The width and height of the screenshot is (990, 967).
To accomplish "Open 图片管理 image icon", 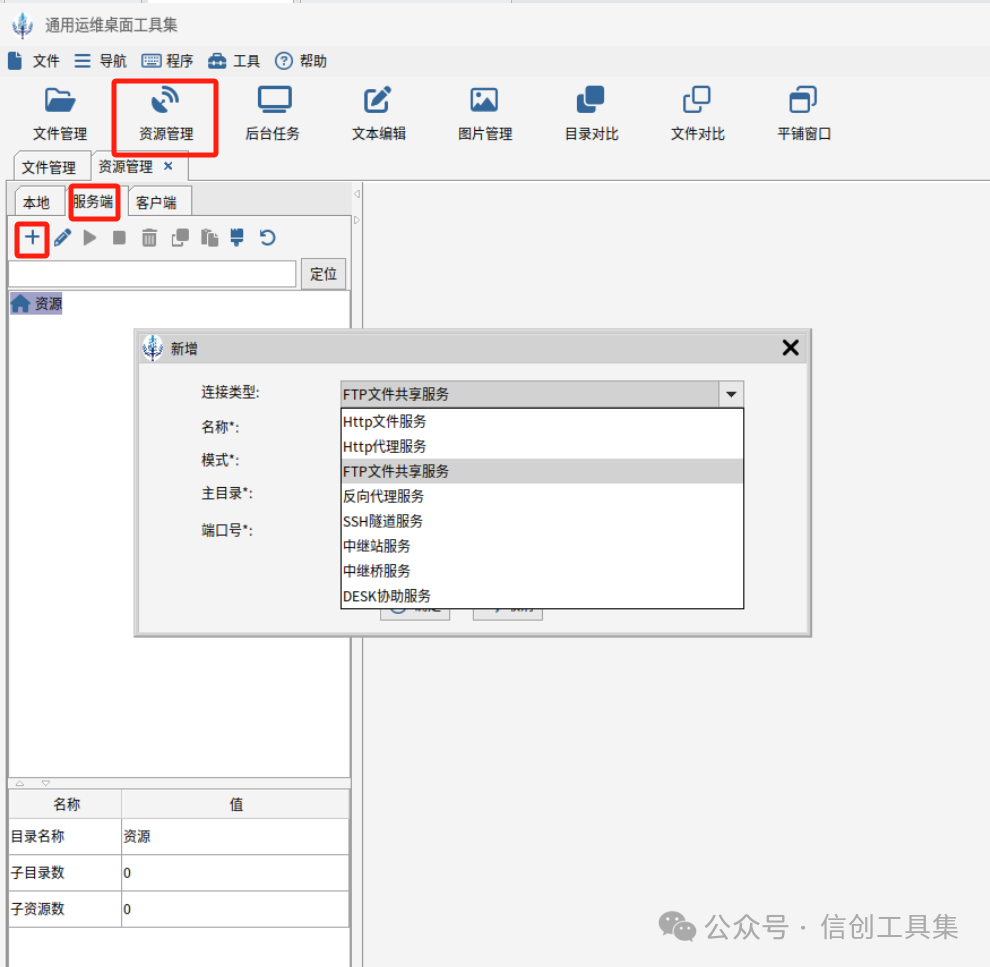I will coord(484,100).
